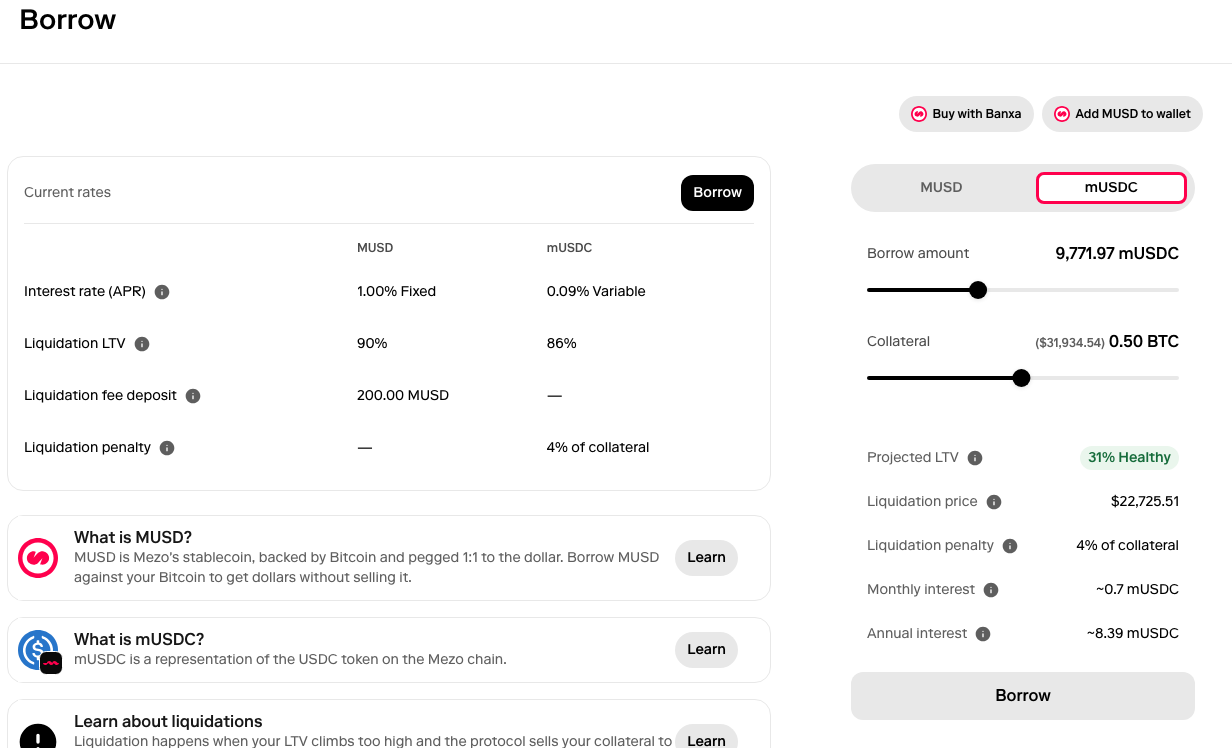Click the Collateral slider handle
Screen dimensions: 1232x748
[x=1021, y=378]
